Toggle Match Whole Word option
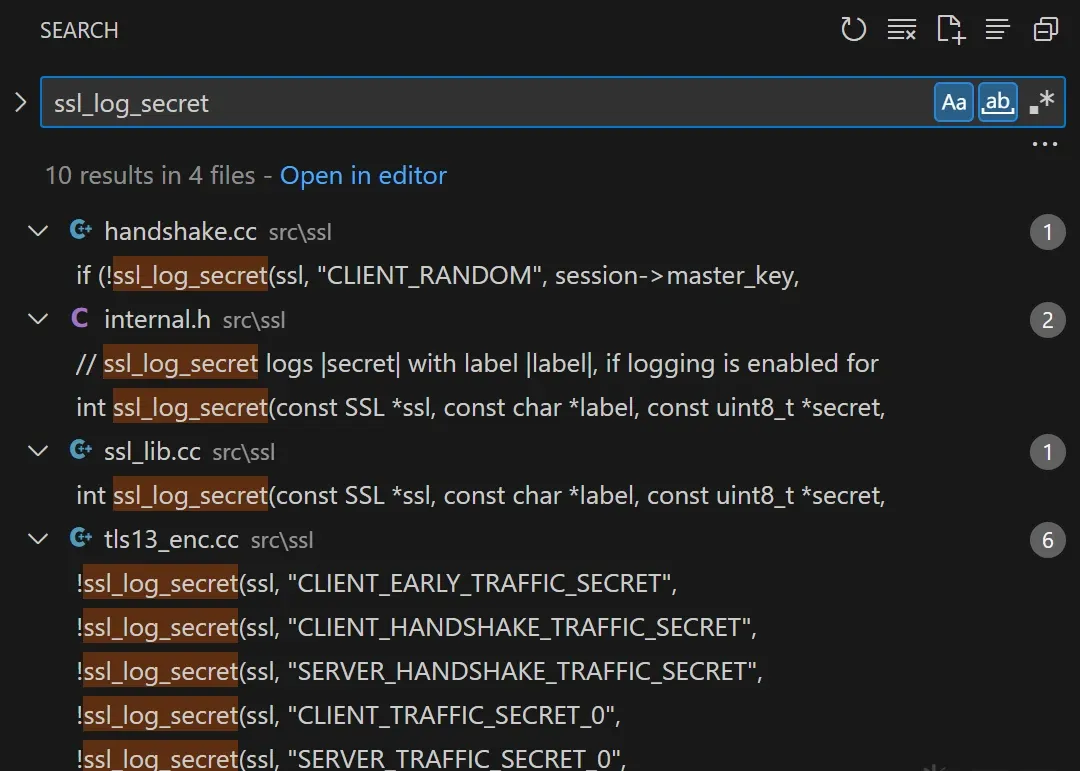The image size is (1080, 771). 998,102
